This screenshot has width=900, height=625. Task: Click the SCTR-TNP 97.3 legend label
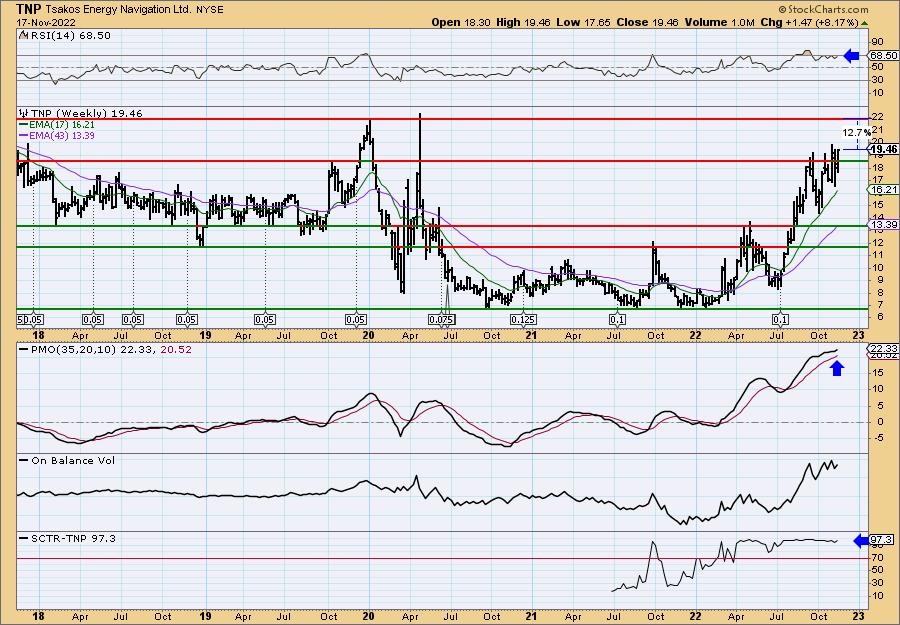point(73,538)
